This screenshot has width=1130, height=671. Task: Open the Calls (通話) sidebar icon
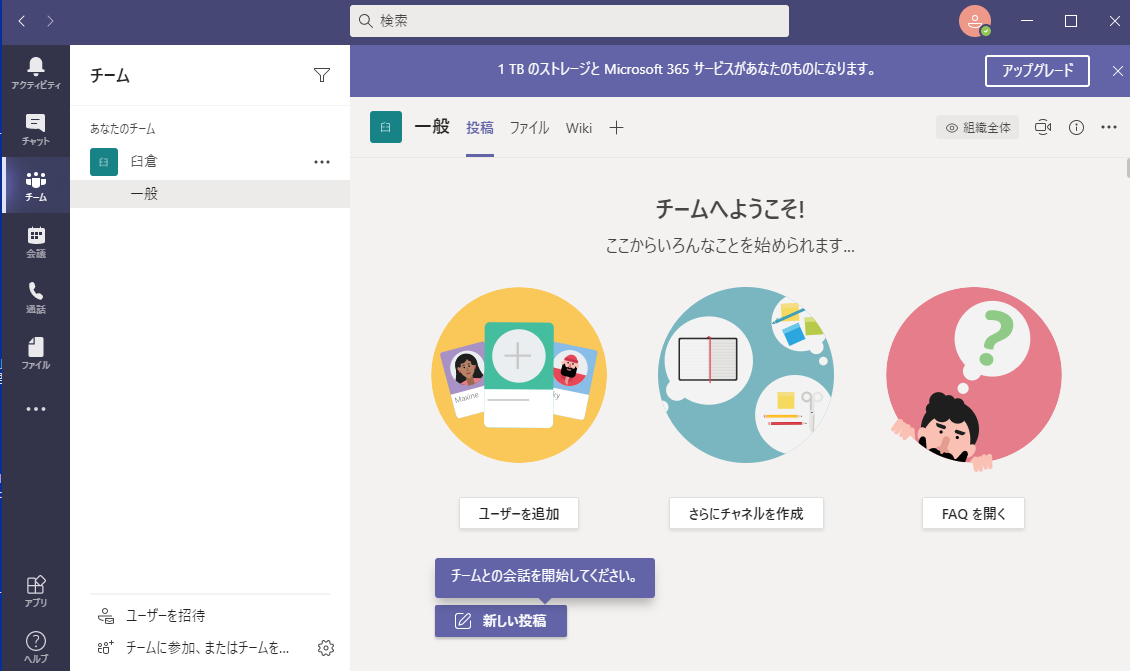coord(36,297)
